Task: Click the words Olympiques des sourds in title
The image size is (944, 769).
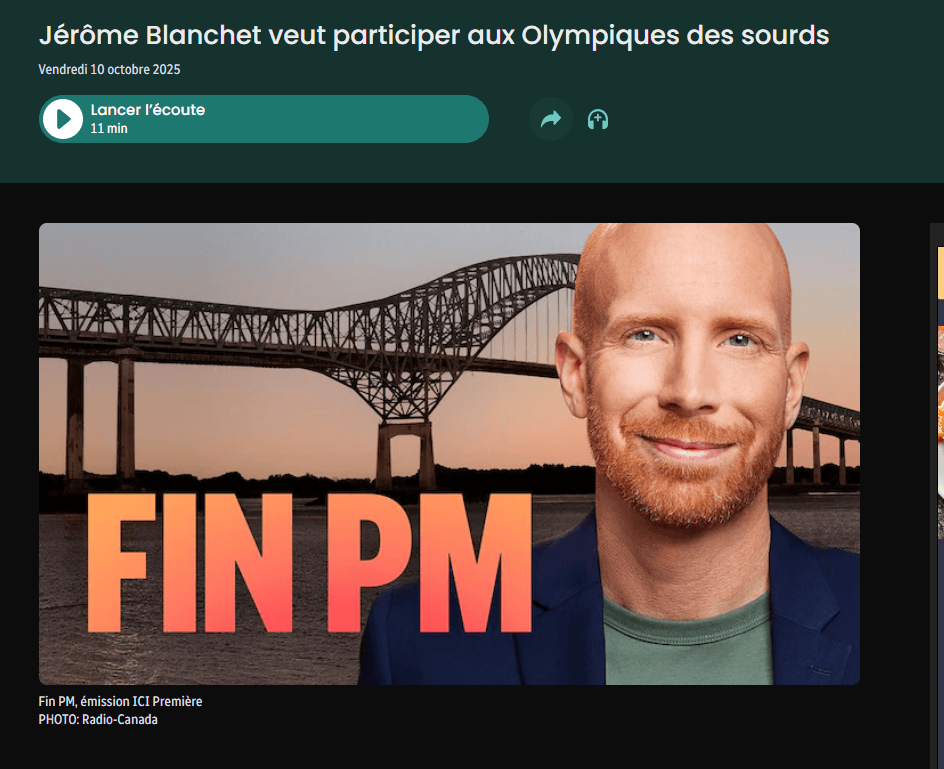Action: point(675,35)
